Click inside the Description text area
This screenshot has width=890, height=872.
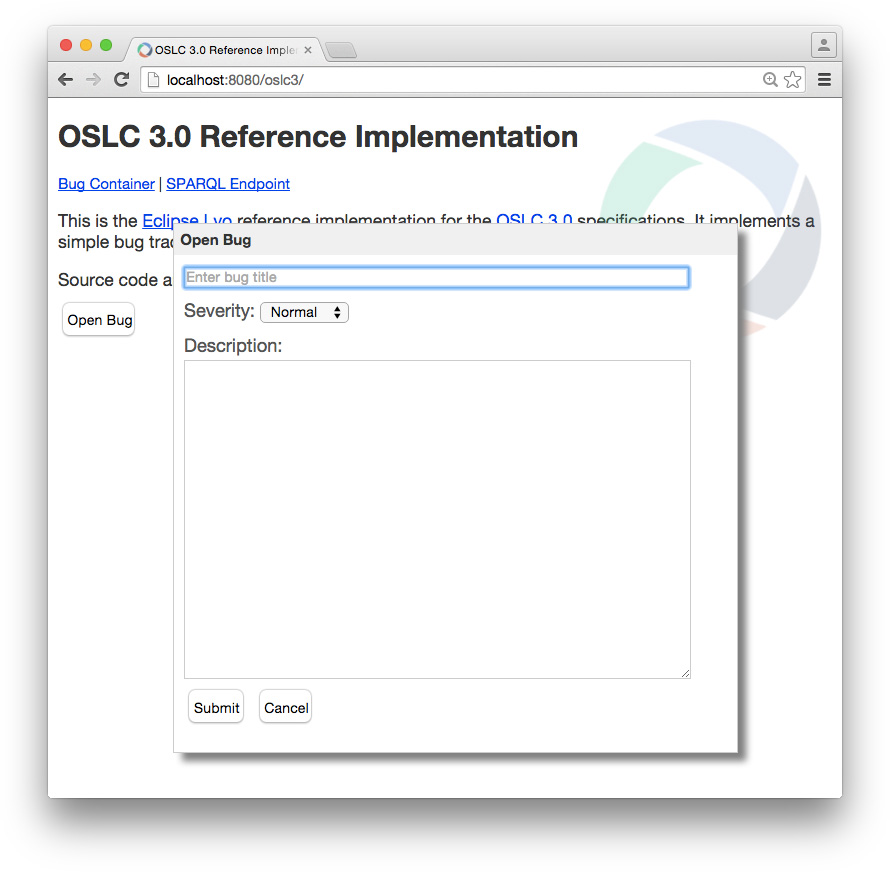point(437,519)
